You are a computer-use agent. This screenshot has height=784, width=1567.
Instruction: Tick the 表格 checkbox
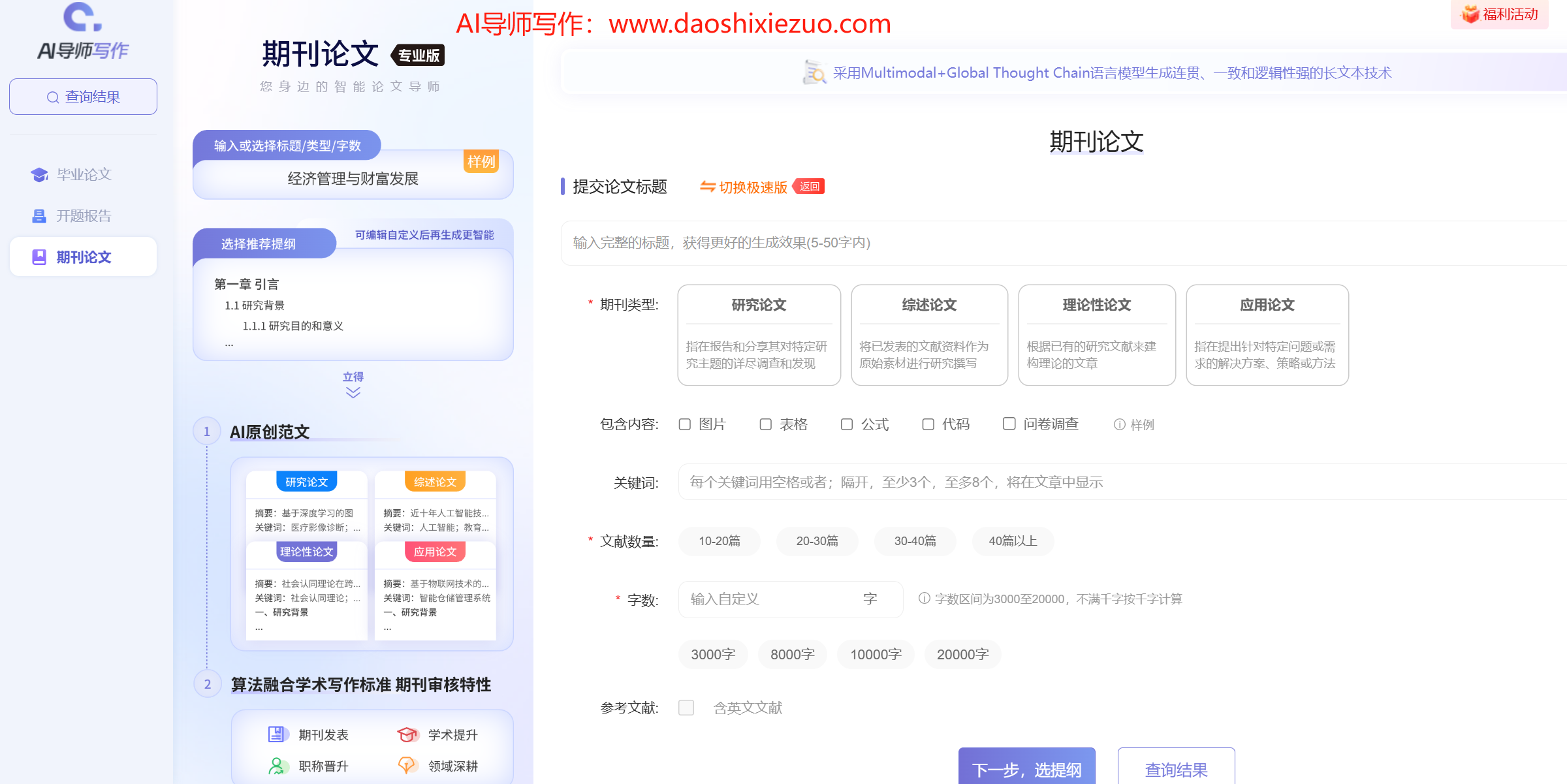pyautogui.click(x=765, y=424)
